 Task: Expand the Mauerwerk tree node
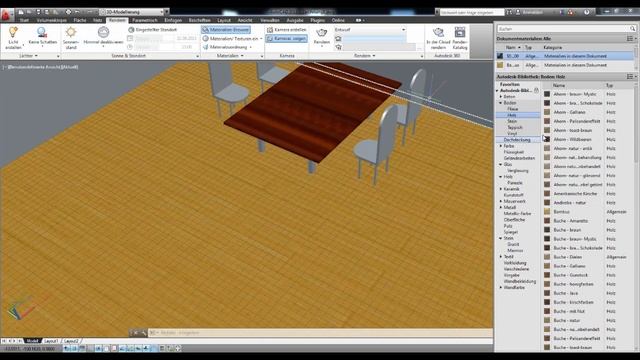pos(501,201)
